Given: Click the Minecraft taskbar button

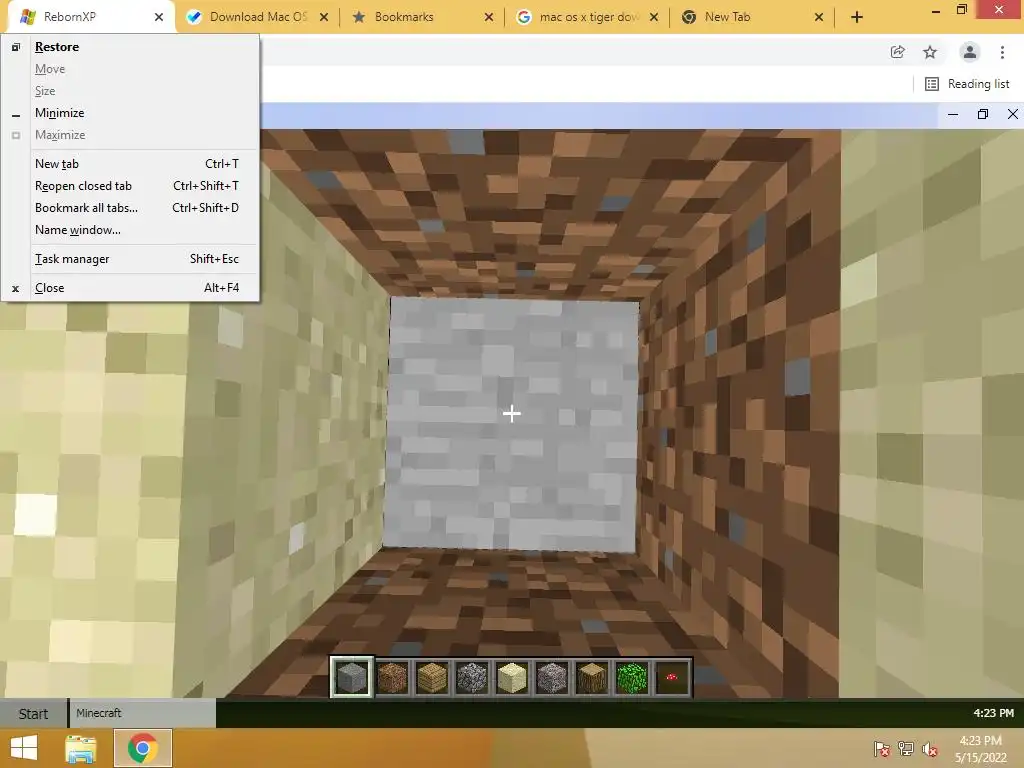Looking at the screenshot, I should click(142, 713).
